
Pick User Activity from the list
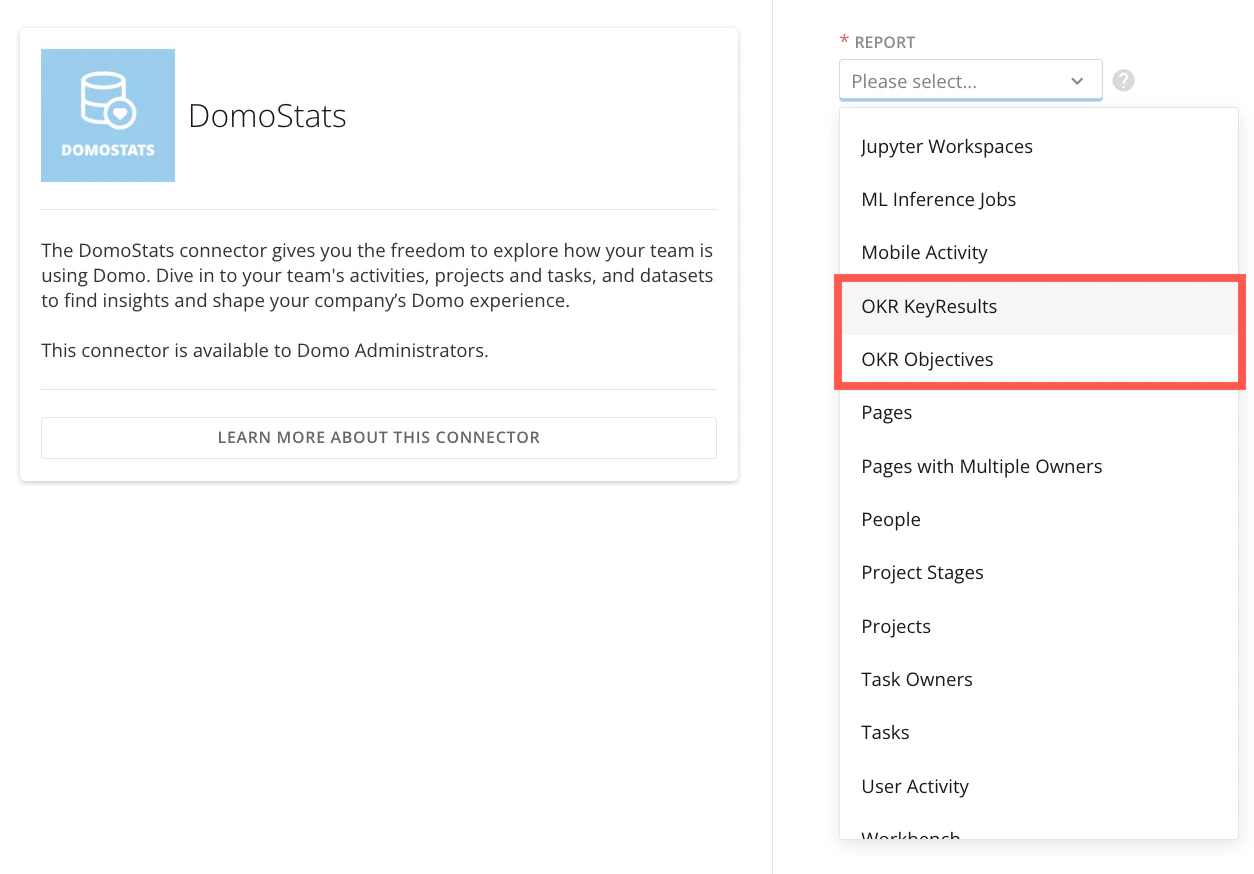[x=1038, y=786]
